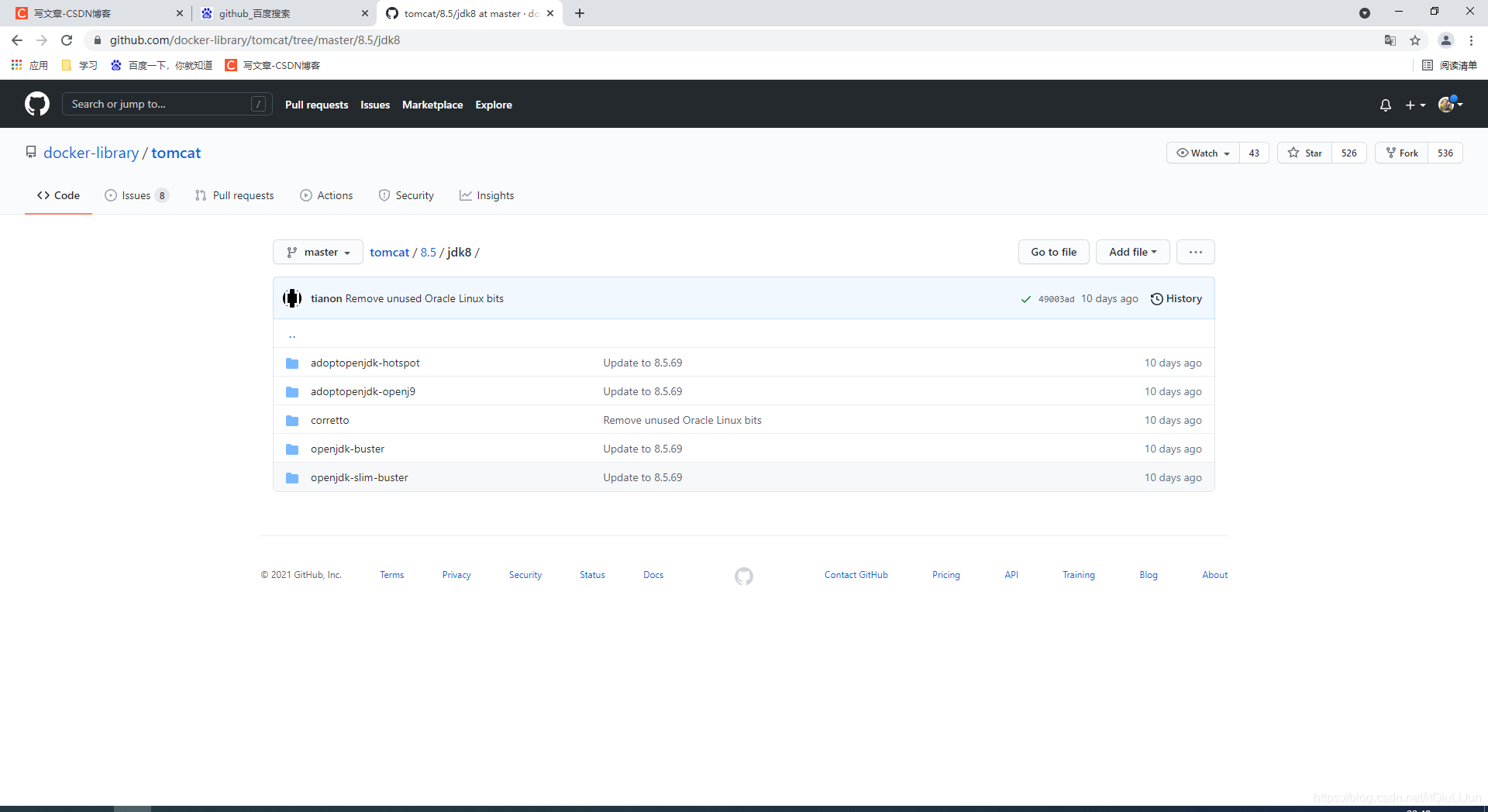The image size is (1488, 812).
Task: Open Explore in top navigation
Action: pyautogui.click(x=494, y=105)
